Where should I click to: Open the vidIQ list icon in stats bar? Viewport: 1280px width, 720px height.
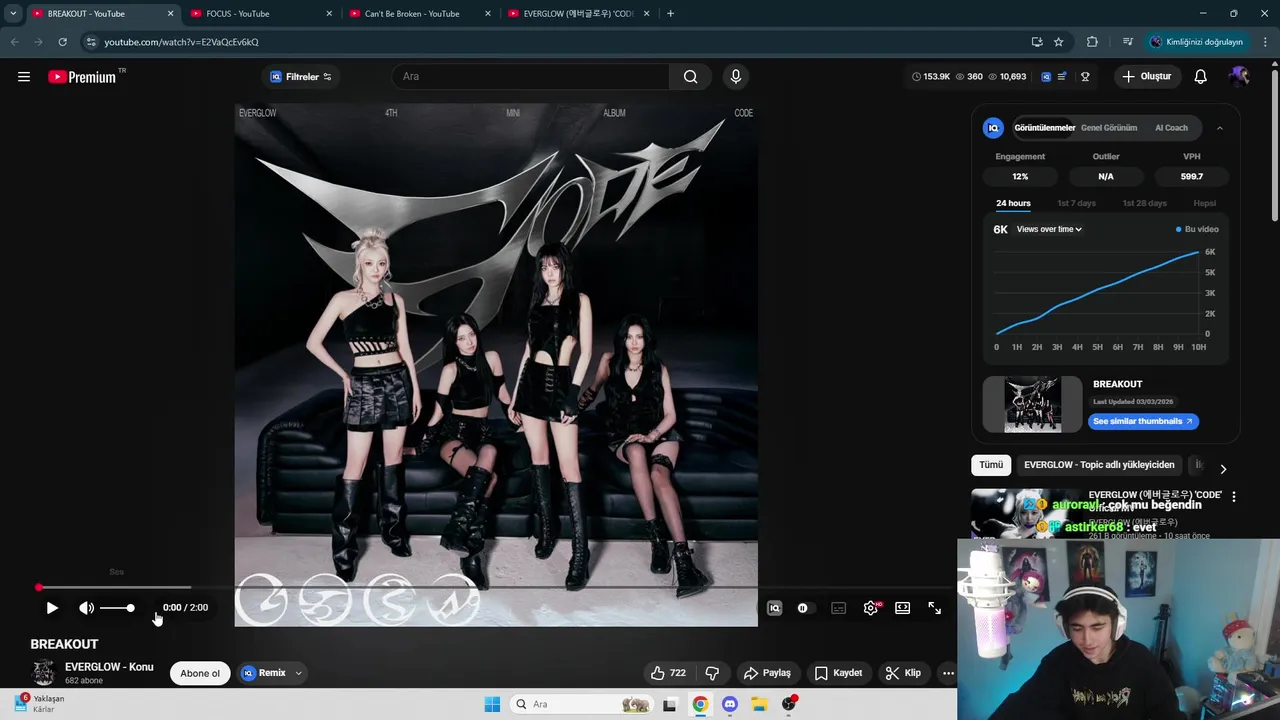pyautogui.click(x=1062, y=77)
